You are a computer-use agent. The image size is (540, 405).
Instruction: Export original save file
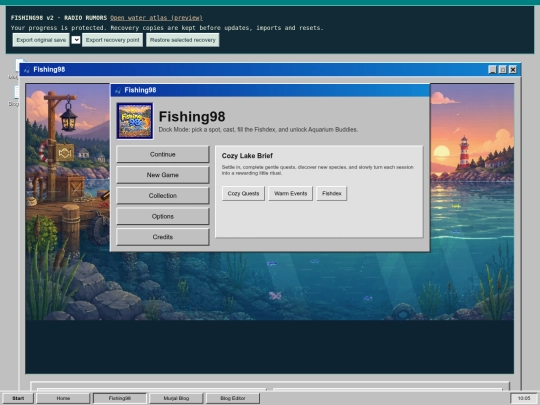[x=41, y=40]
